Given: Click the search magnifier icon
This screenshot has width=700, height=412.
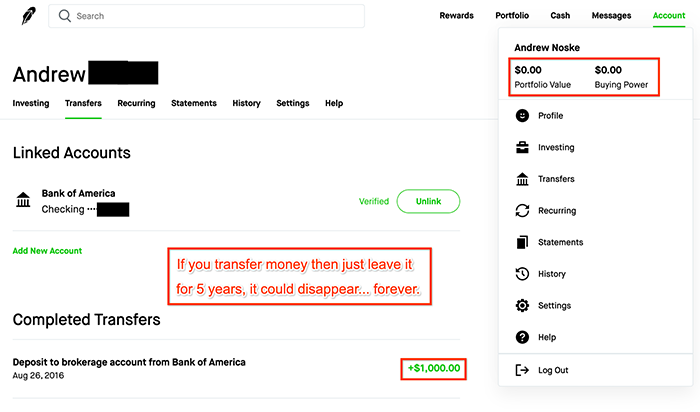Looking at the screenshot, I should (x=64, y=16).
